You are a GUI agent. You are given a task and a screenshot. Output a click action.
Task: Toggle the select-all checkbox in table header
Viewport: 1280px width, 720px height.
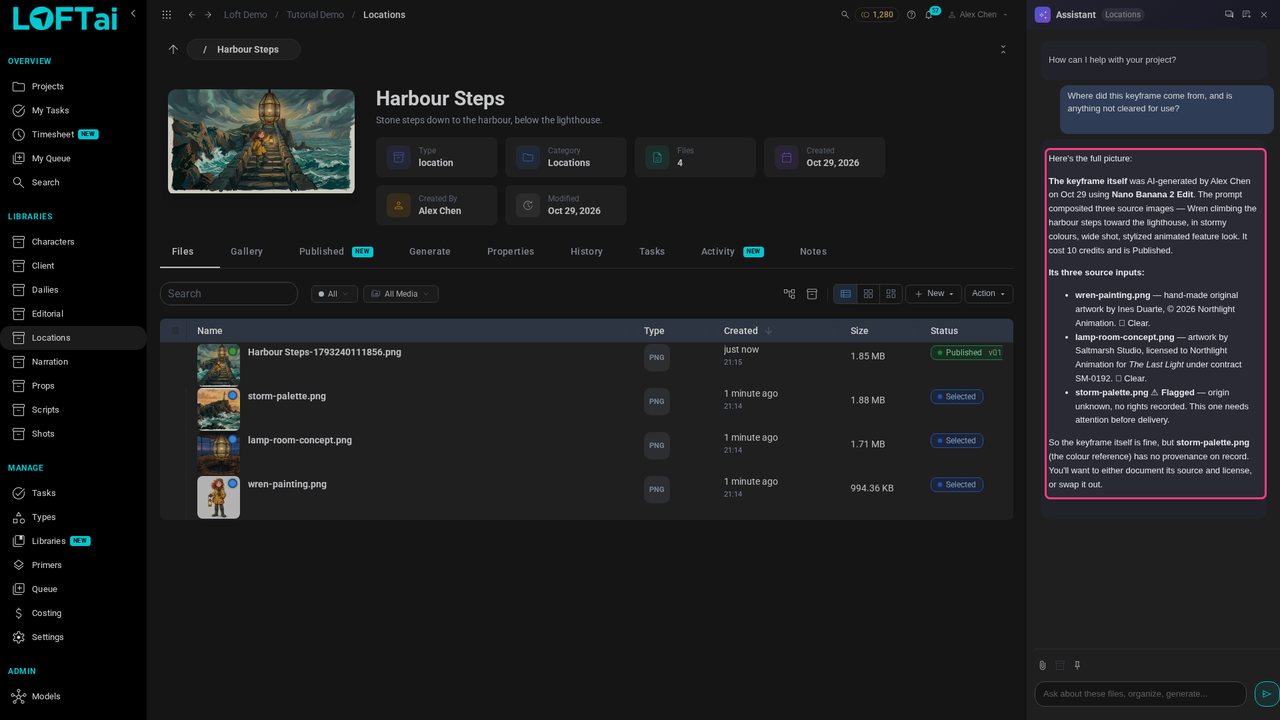[176, 331]
